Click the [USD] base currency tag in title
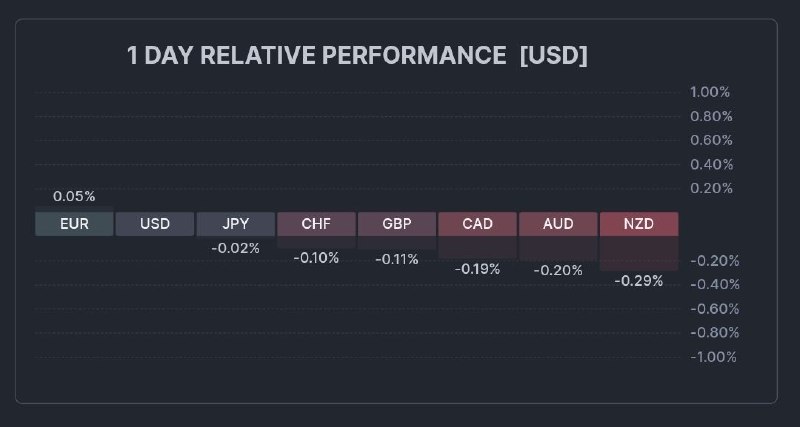The image size is (800, 427). coord(554,56)
